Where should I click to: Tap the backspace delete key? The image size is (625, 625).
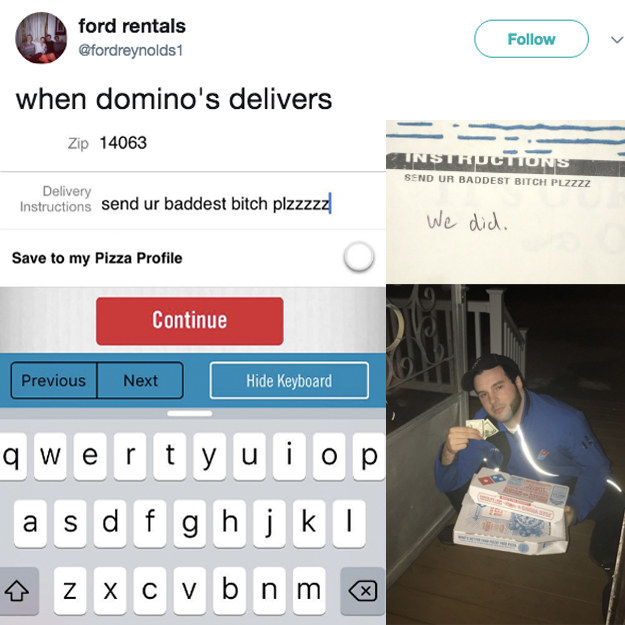click(x=363, y=591)
